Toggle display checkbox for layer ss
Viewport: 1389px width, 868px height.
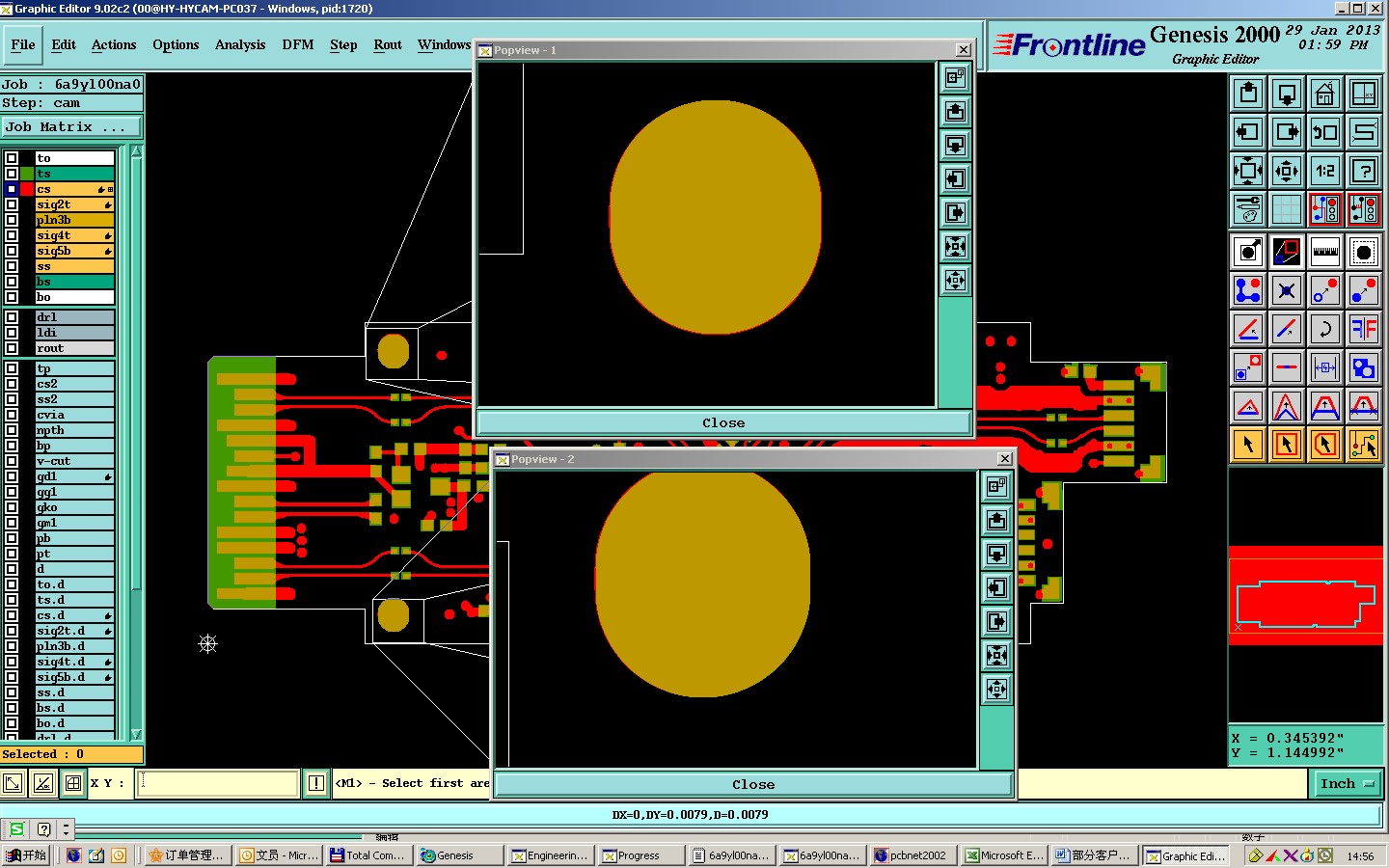coord(12,266)
